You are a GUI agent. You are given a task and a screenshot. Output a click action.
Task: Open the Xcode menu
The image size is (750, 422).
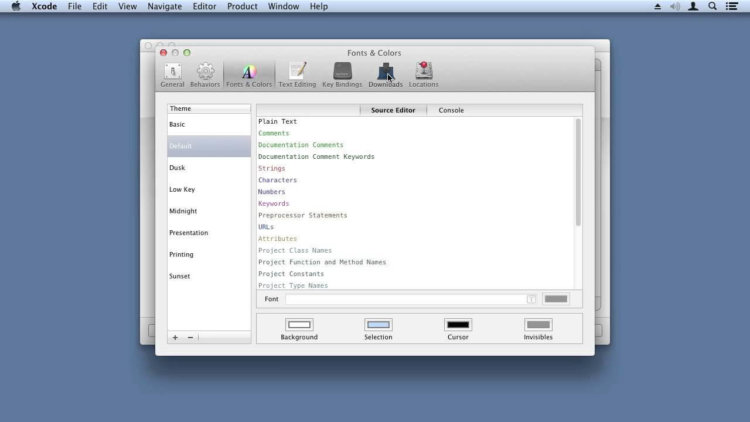coord(44,6)
